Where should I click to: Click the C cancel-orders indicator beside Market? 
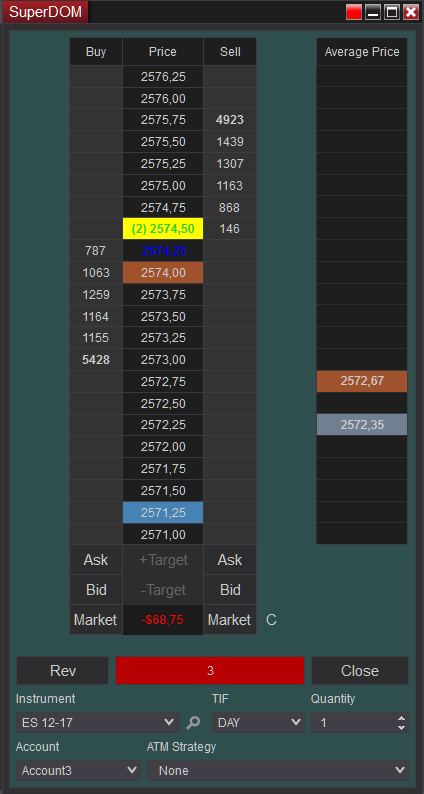tap(271, 620)
